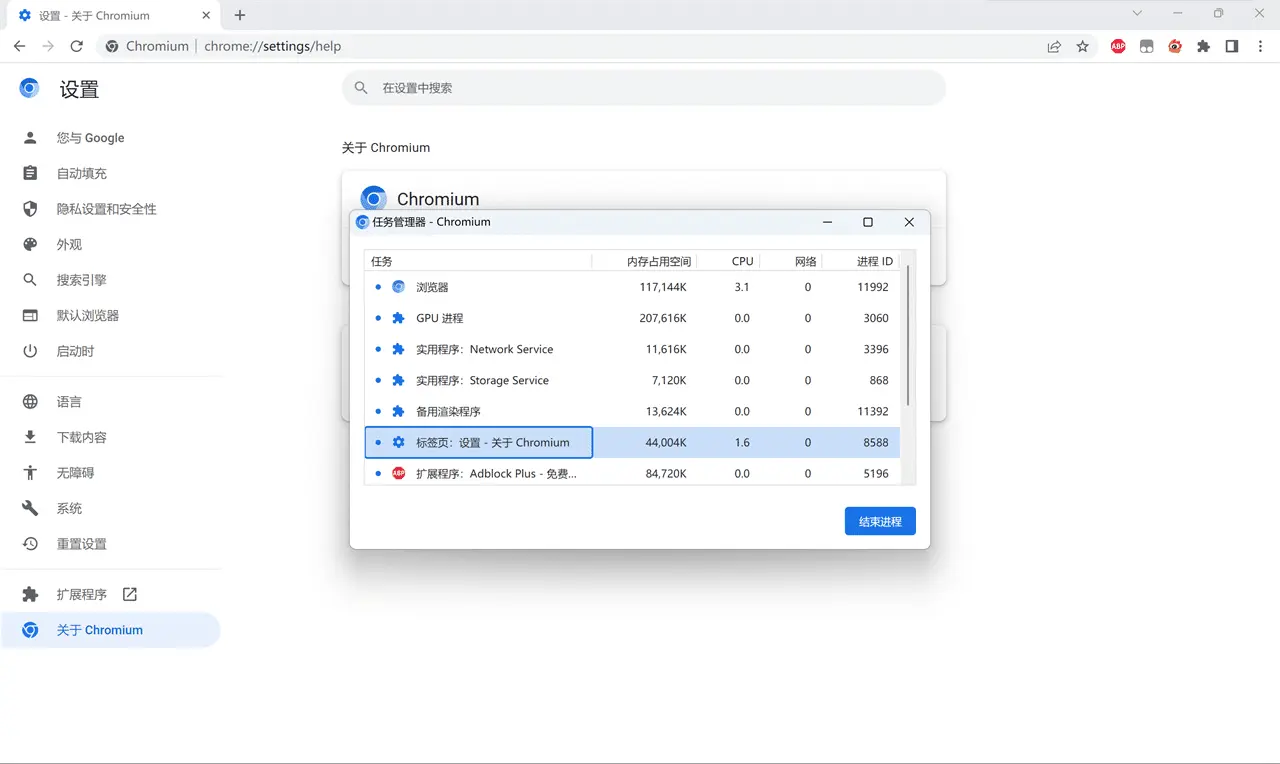The width and height of the screenshot is (1280, 764).
Task: Bookmark this page with star icon
Action: (x=1082, y=46)
